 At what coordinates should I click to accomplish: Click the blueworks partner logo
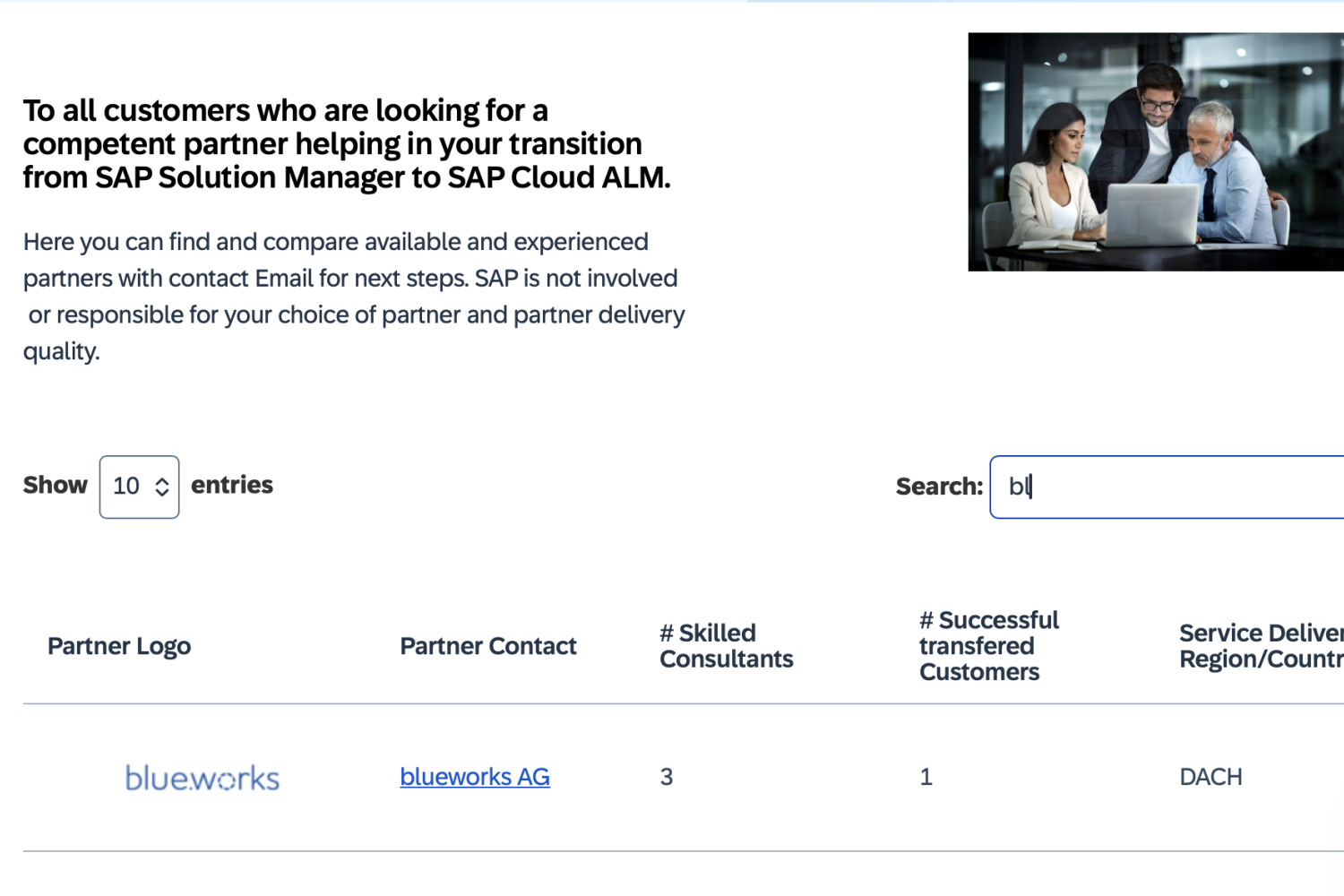pyautogui.click(x=202, y=778)
